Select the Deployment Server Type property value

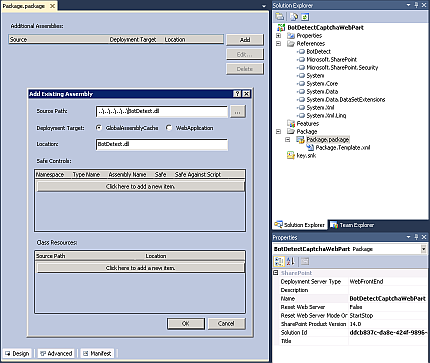[388, 282]
